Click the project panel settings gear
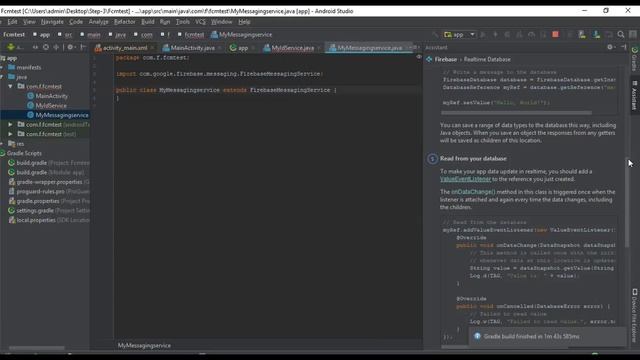640x360 pixels. pyautogui.click(x=70, y=47)
